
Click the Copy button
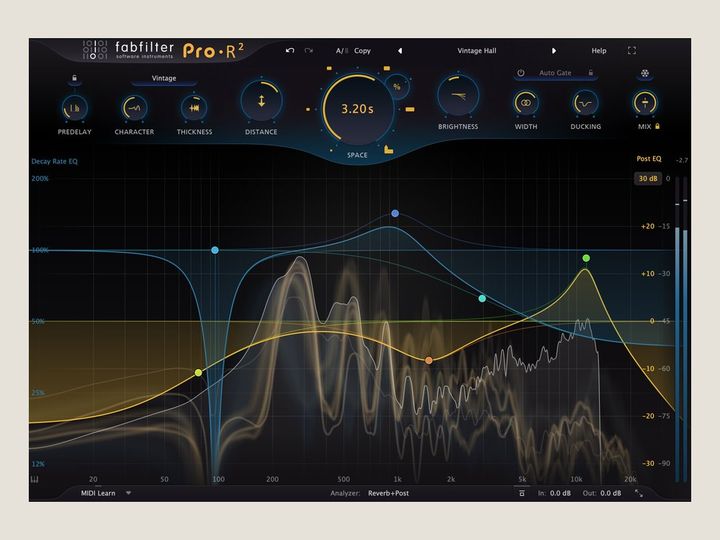(362, 51)
